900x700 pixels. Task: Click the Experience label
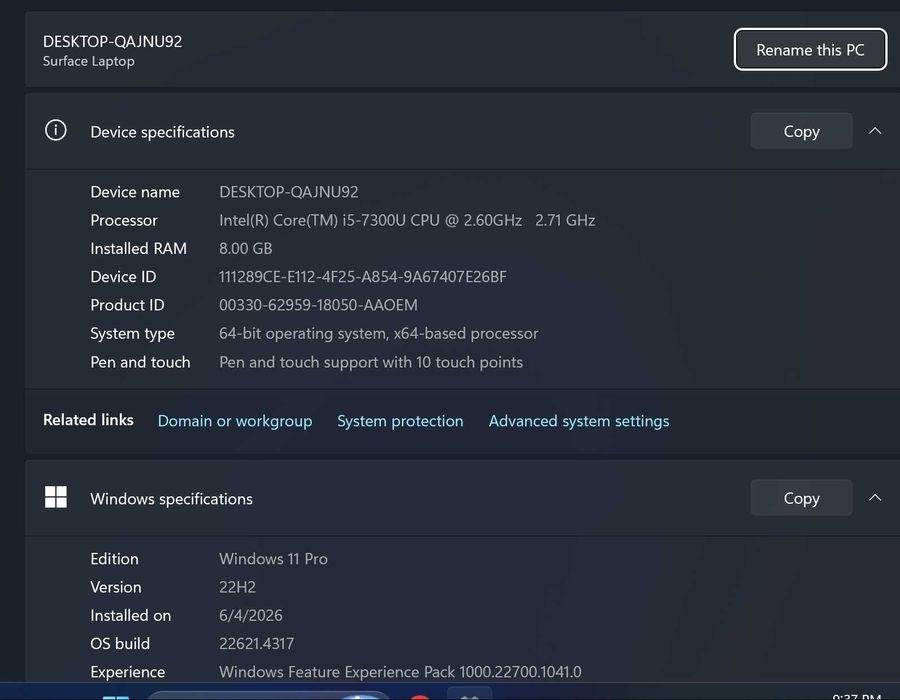click(x=127, y=672)
